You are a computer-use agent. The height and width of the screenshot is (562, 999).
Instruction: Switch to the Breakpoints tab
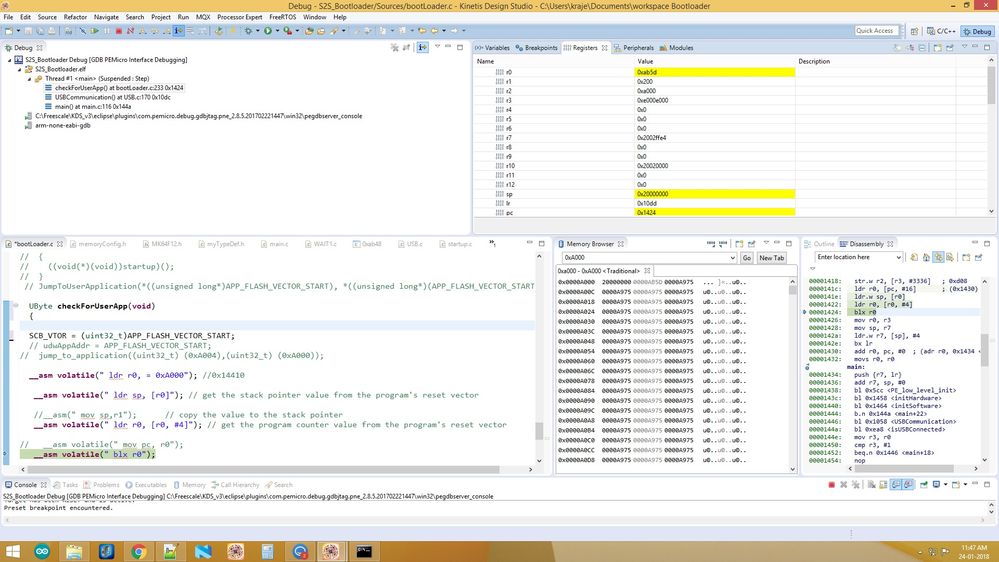536,48
